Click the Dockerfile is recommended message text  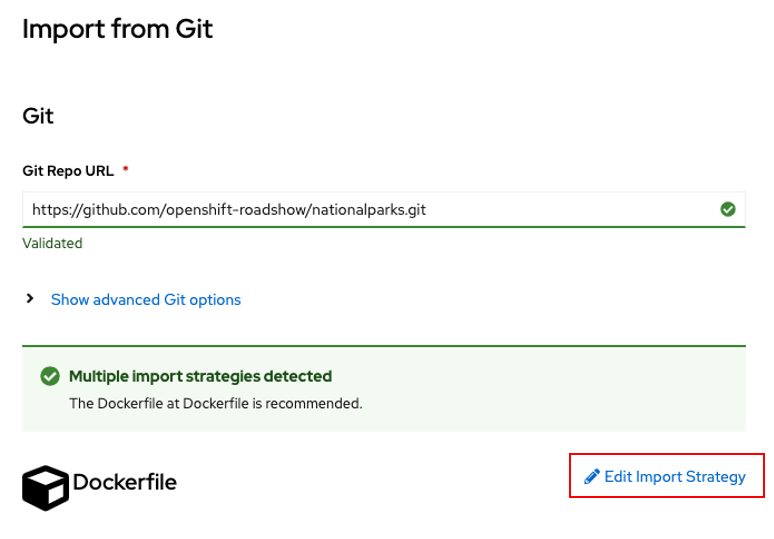(x=216, y=403)
